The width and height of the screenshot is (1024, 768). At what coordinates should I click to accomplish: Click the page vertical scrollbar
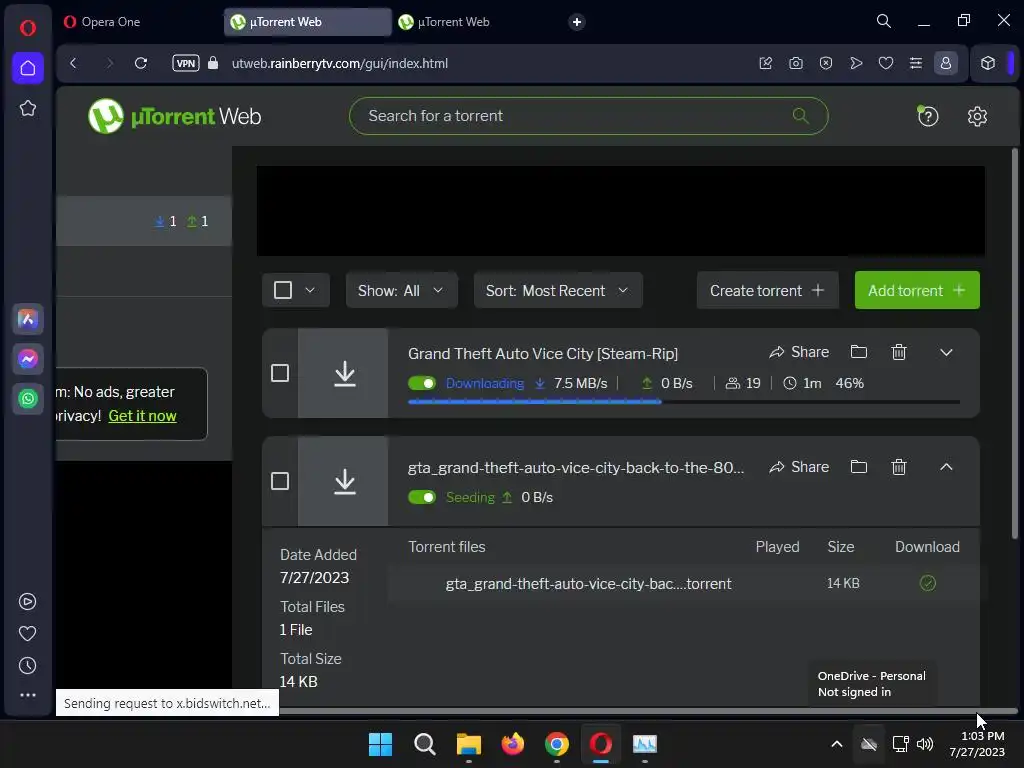pos(1015,344)
